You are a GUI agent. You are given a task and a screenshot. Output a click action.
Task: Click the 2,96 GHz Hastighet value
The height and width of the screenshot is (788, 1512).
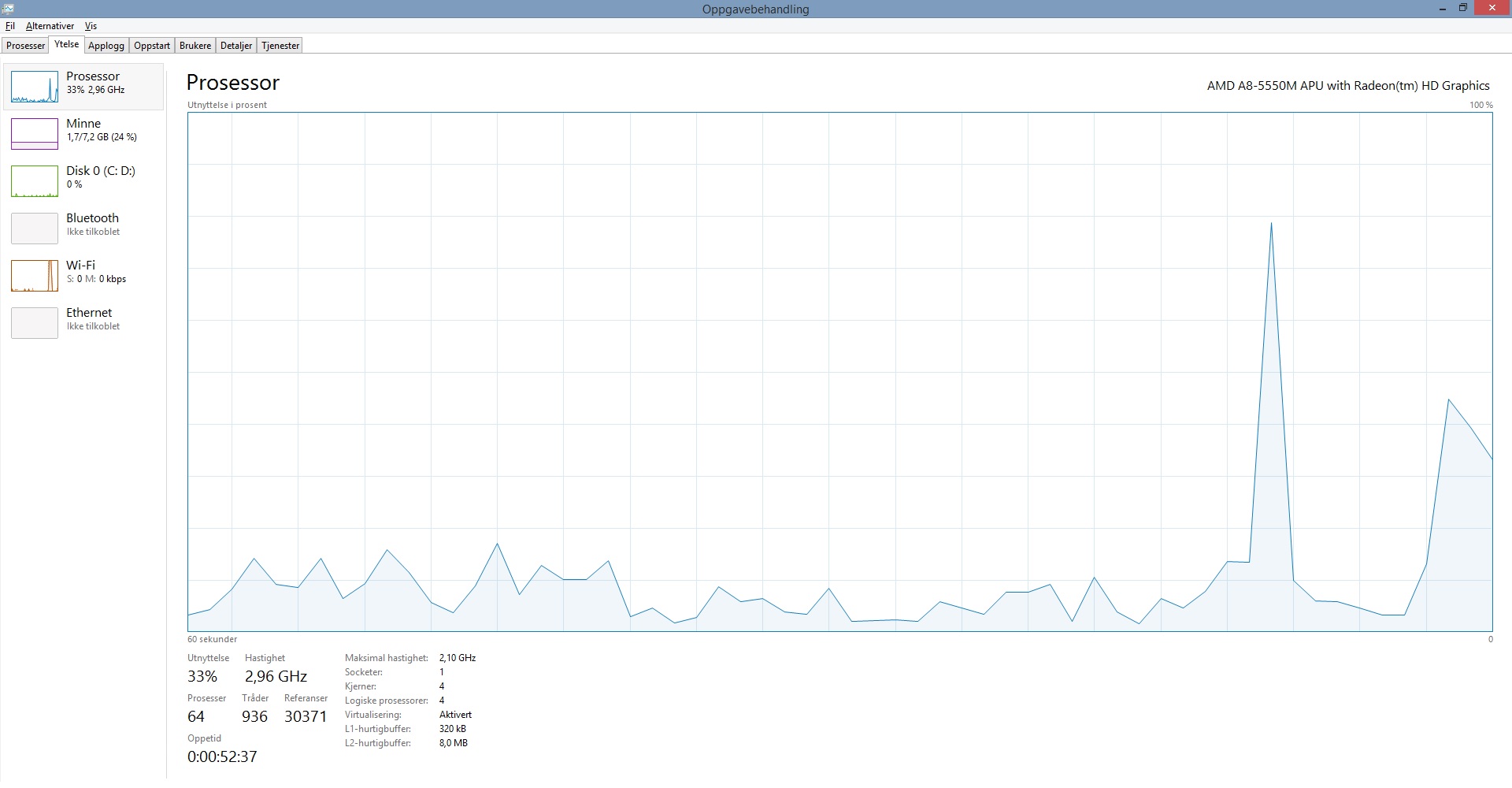click(276, 676)
